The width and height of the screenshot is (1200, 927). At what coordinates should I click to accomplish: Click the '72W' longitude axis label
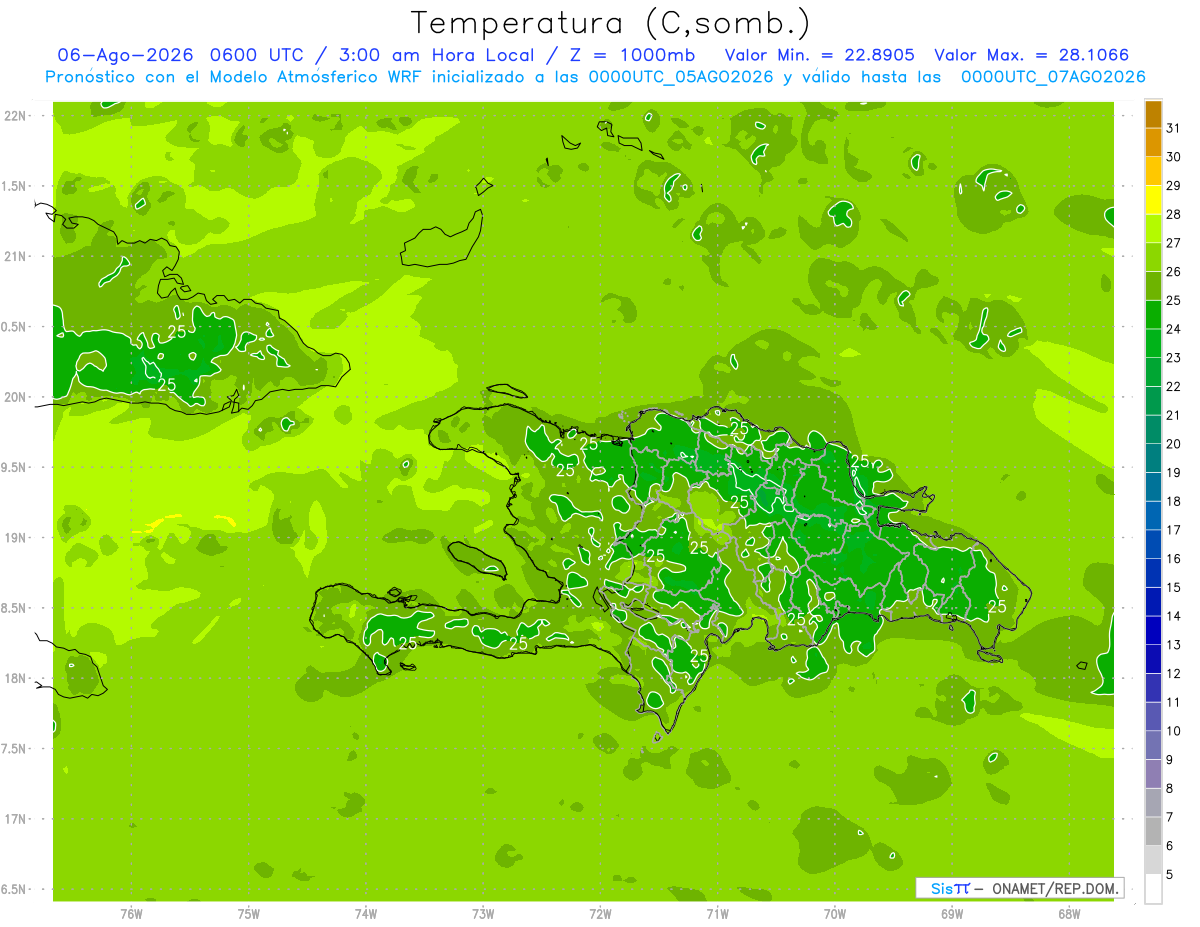coord(600,914)
